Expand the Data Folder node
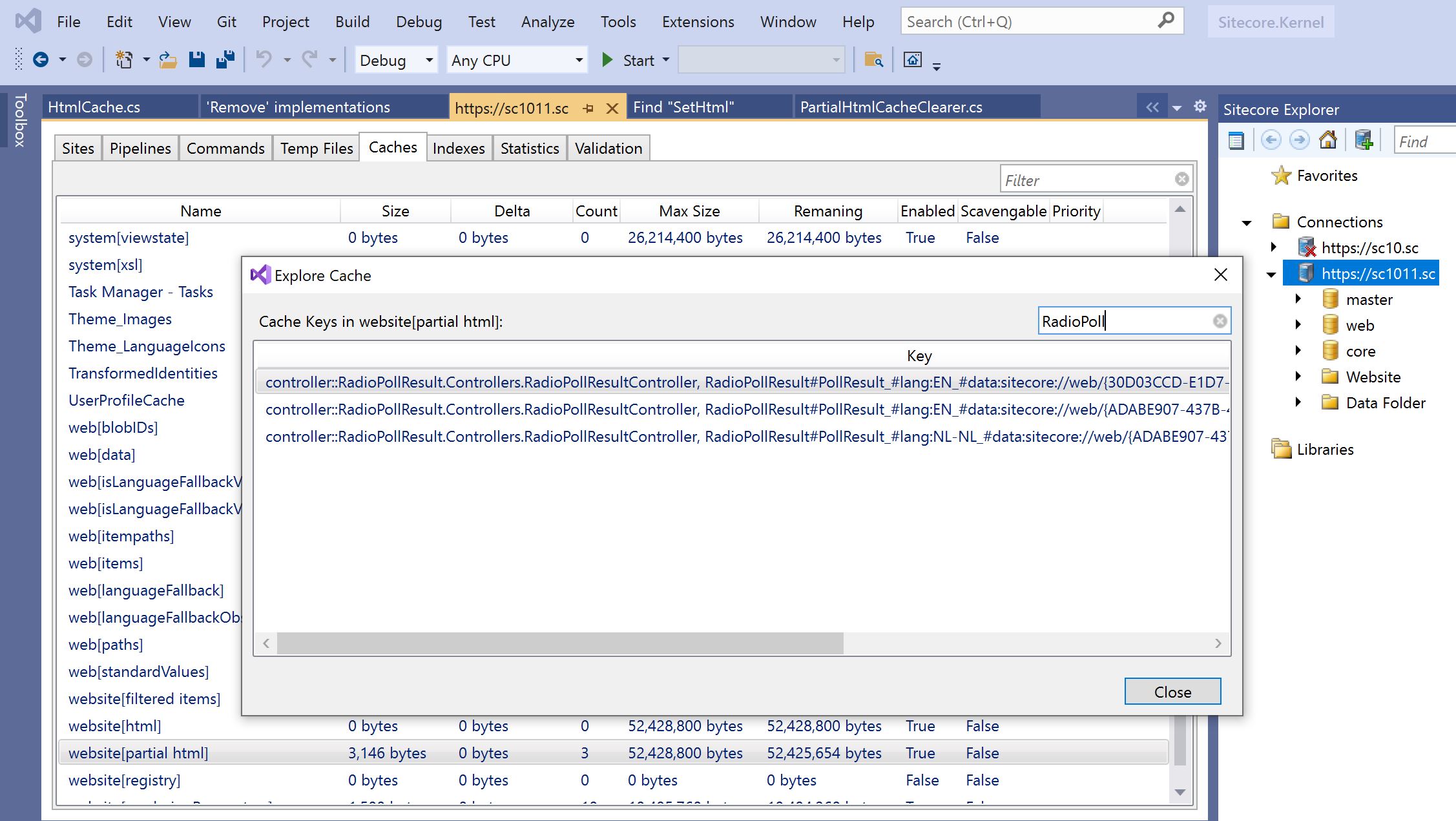The width and height of the screenshot is (1456, 821). tap(1298, 402)
